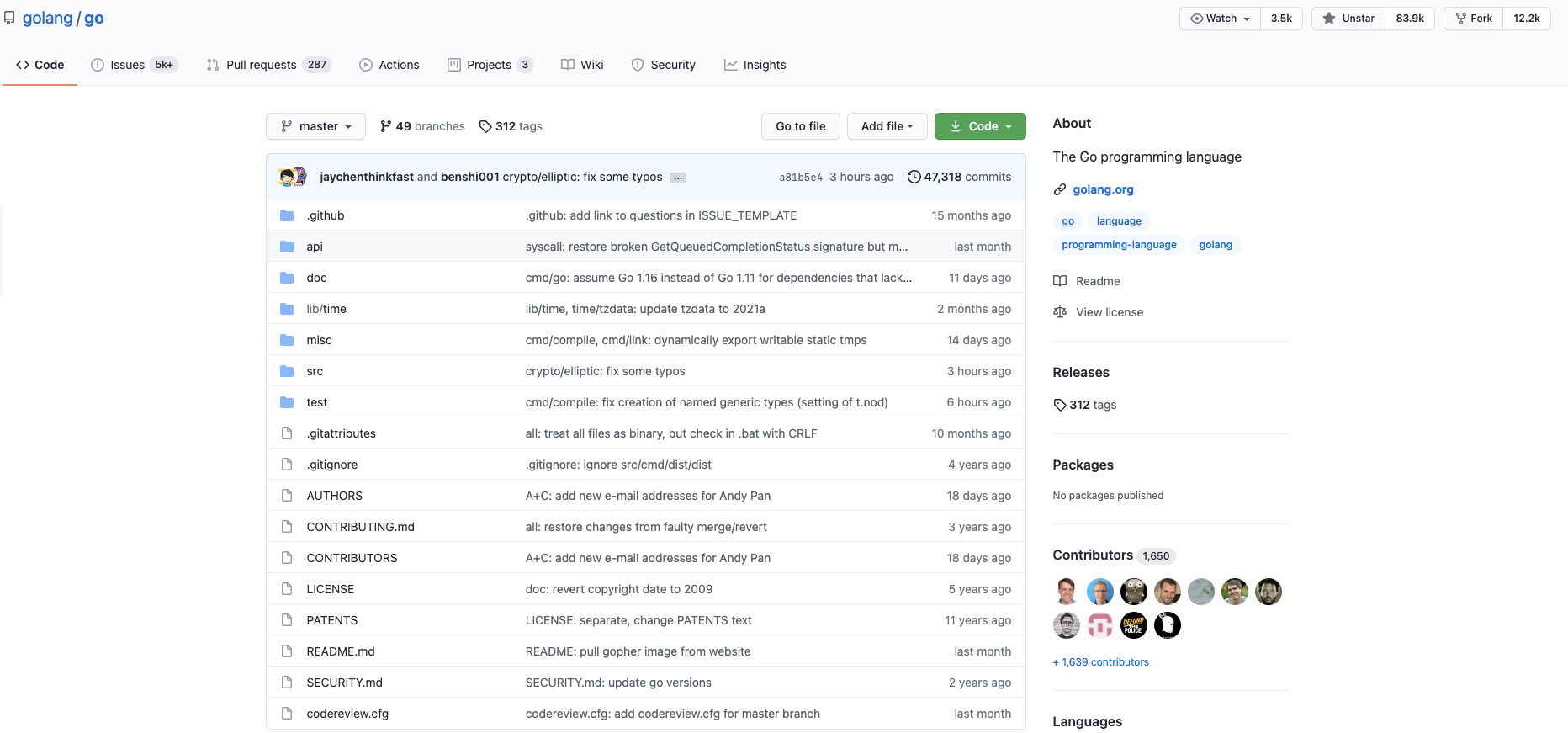Switch to the Actions tab
The height and width of the screenshot is (733, 1568).
[x=389, y=65]
